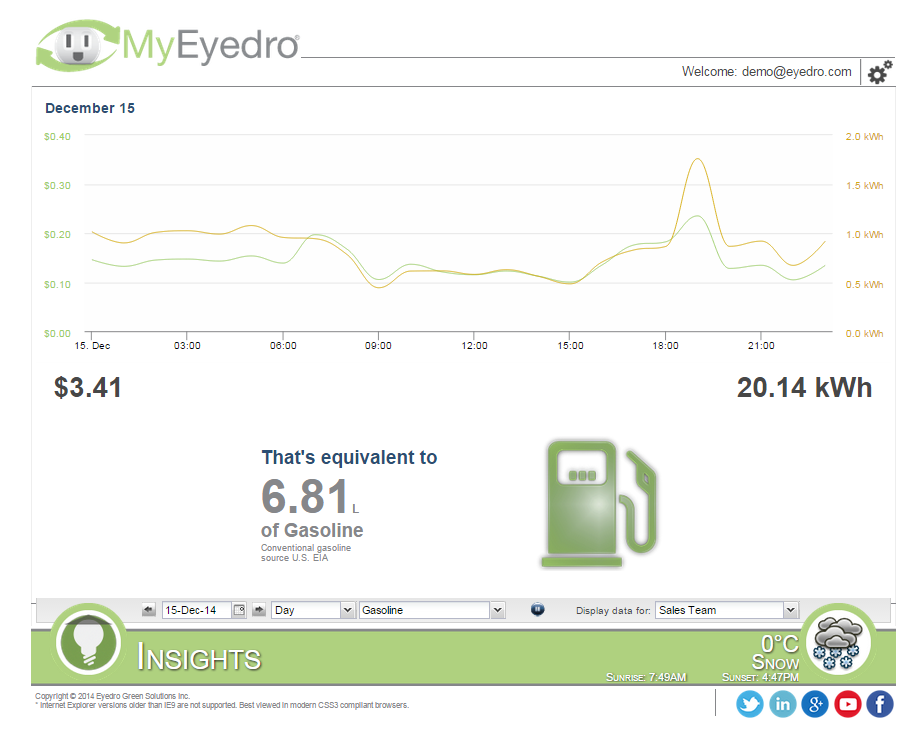
Task: Click the 'That's equivalent to' heading
Action: [x=349, y=457]
